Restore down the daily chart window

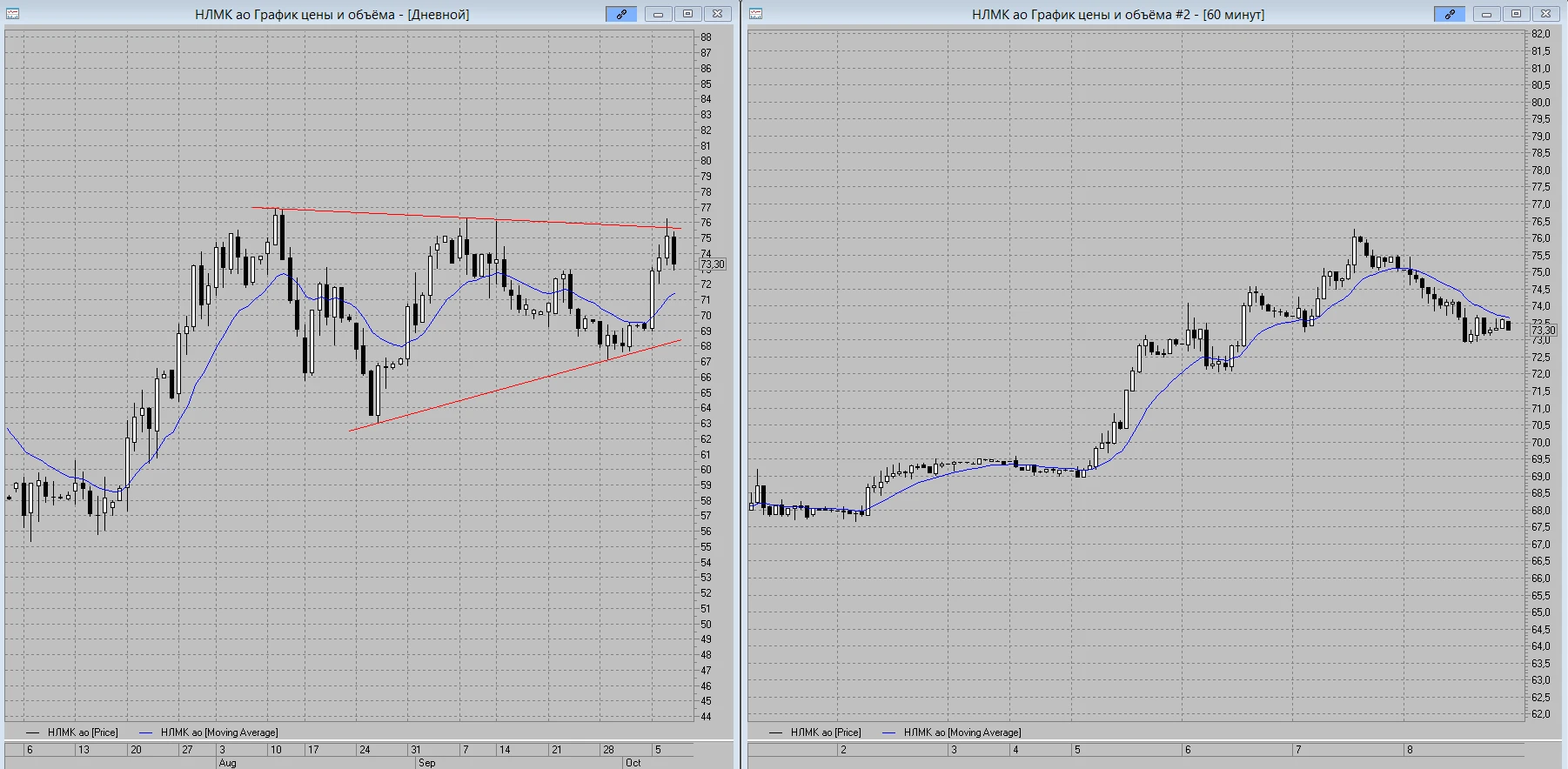point(688,14)
